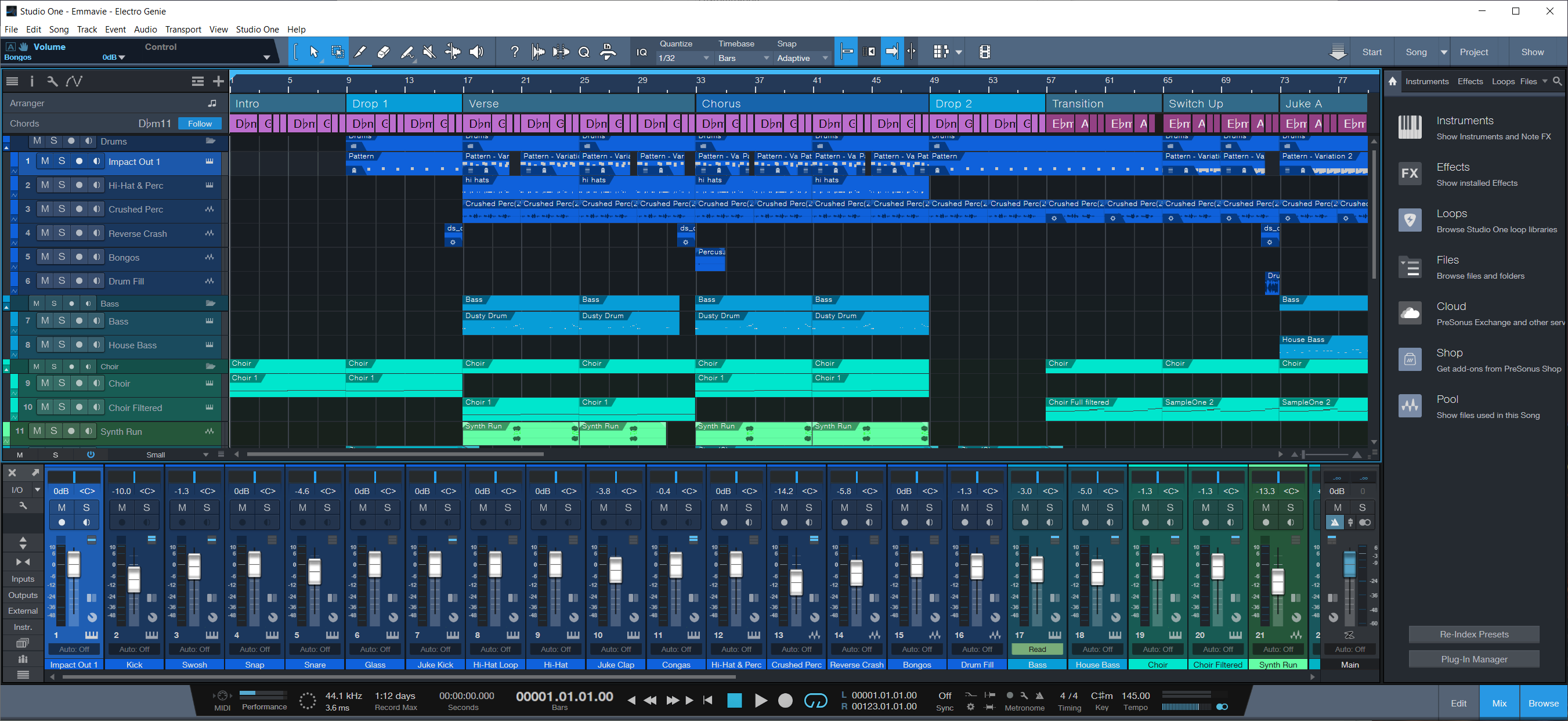Open the track list icon

tap(12, 81)
